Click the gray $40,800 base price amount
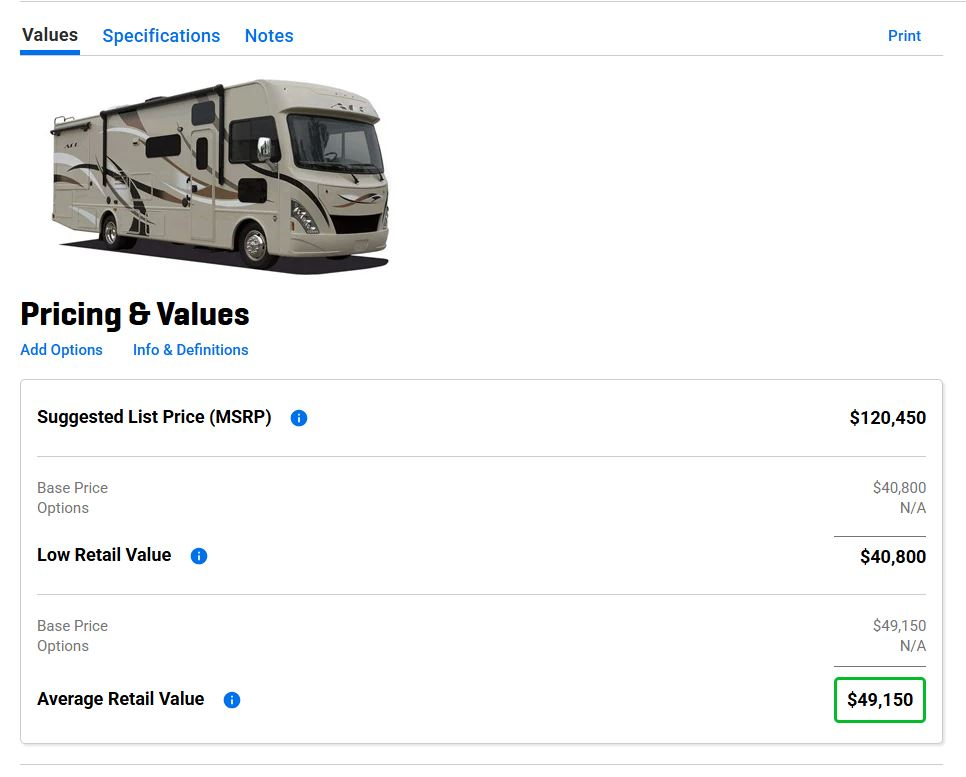The image size is (966, 777). pyautogui.click(x=899, y=488)
